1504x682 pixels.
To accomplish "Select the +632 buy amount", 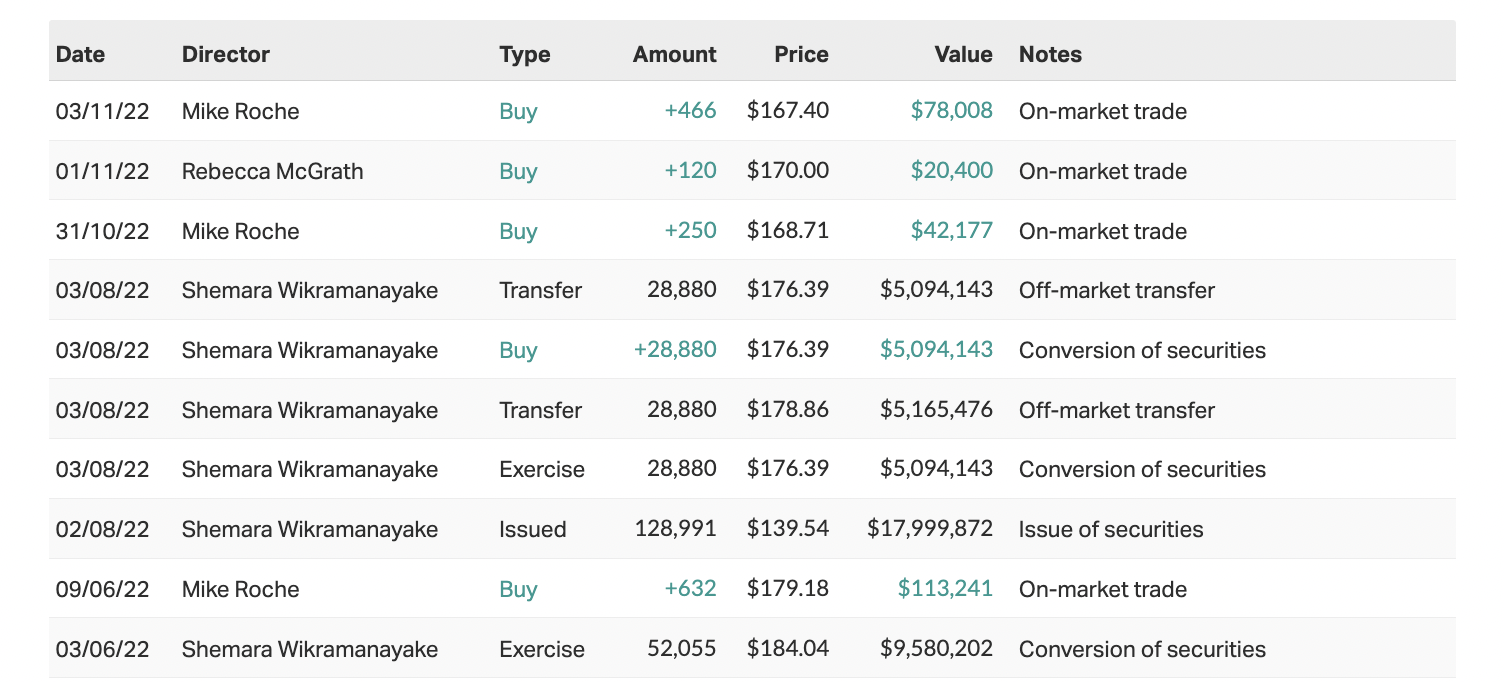I will [690, 589].
